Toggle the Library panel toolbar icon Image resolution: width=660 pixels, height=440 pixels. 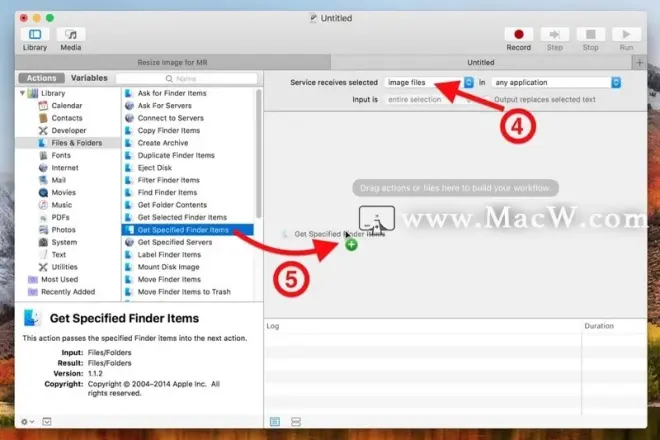(35, 35)
